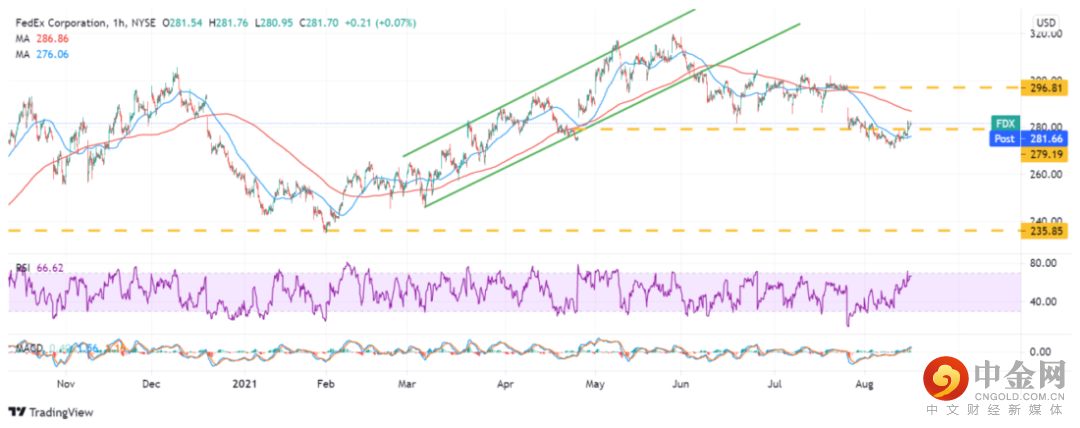Click the green FDX symbol tag
This screenshot has height=428, width=1080.
click(x=1004, y=123)
